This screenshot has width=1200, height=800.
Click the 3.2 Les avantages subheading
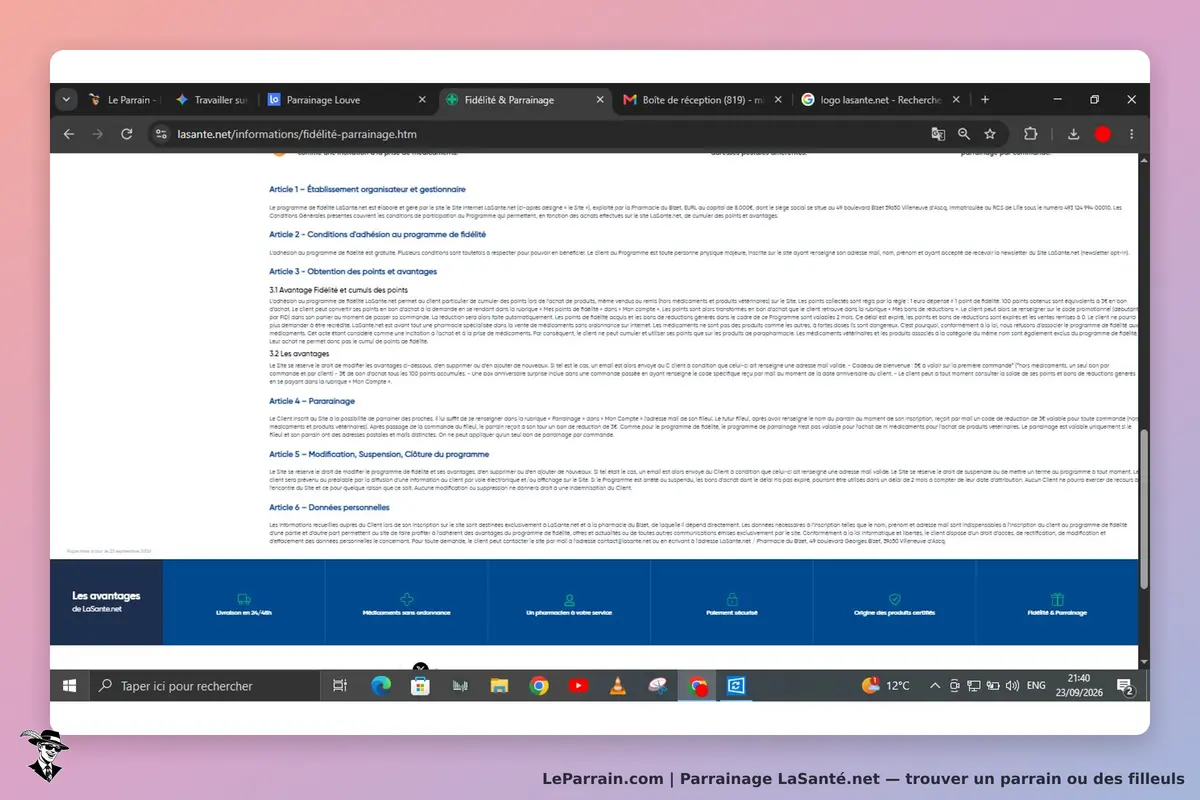pos(299,354)
